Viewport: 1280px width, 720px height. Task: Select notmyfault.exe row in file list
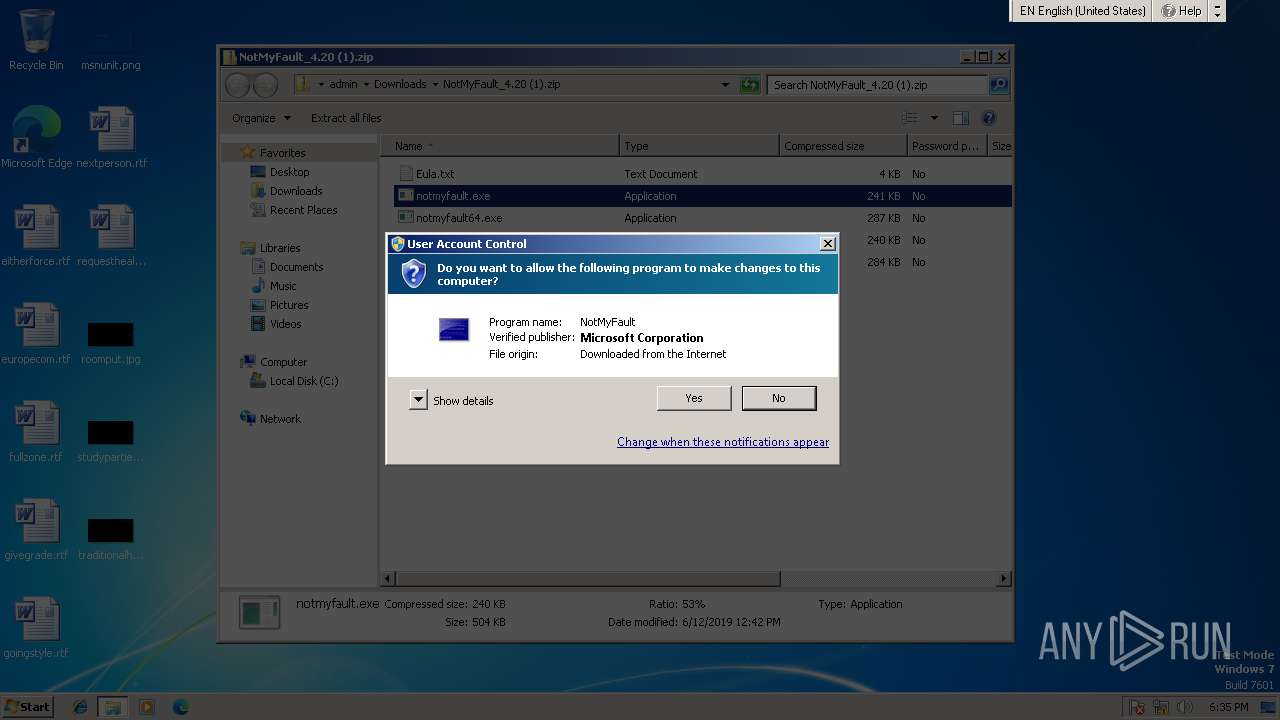(x=703, y=196)
